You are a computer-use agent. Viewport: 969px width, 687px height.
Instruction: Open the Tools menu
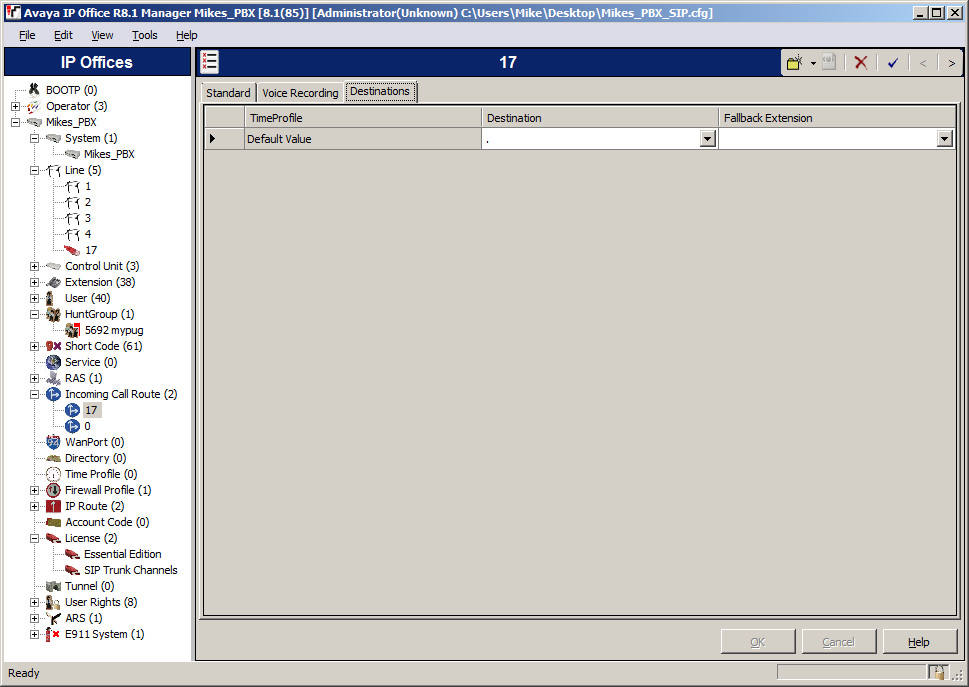(x=145, y=35)
